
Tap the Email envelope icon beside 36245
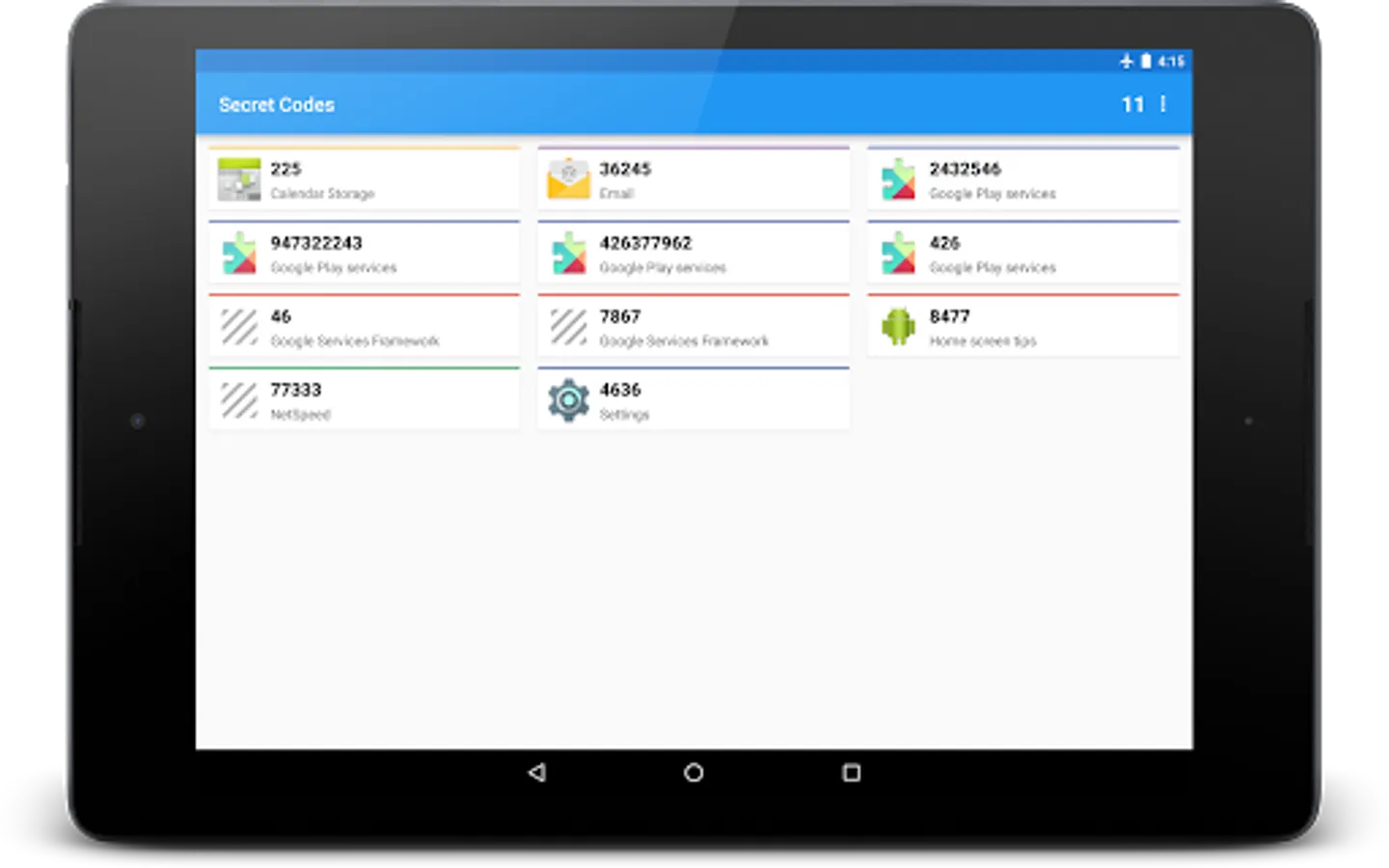[569, 179]
